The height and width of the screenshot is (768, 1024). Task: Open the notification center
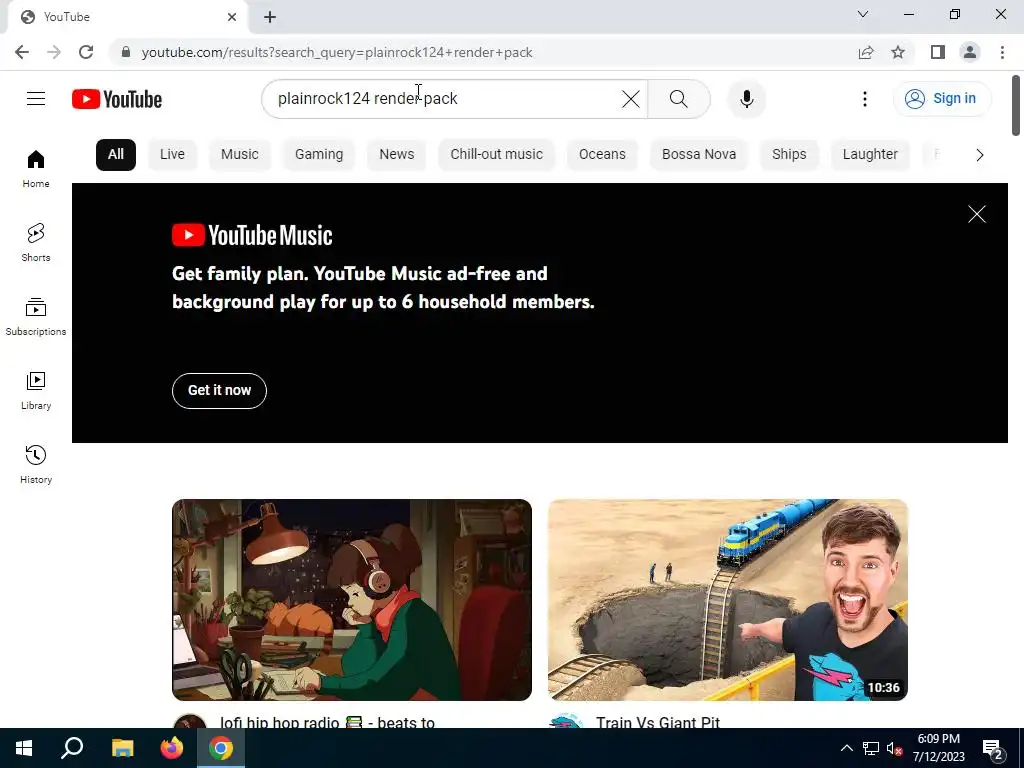tap(993, 748)
